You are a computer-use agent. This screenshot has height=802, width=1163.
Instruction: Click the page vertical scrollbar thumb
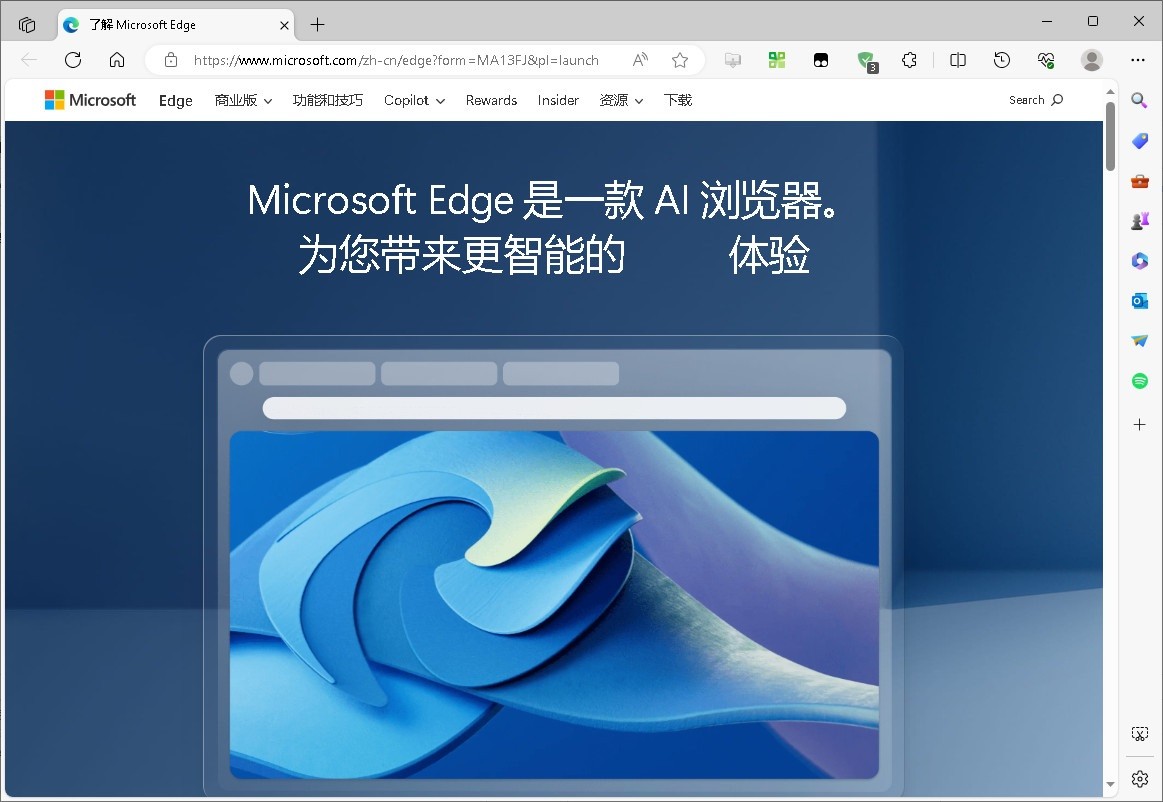(x=1110, y=137)
